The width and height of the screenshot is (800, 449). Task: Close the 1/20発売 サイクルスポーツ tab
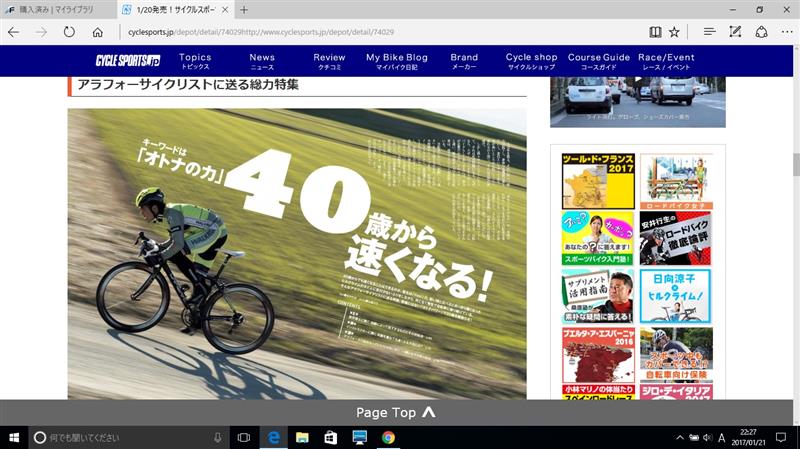point(225,10)
